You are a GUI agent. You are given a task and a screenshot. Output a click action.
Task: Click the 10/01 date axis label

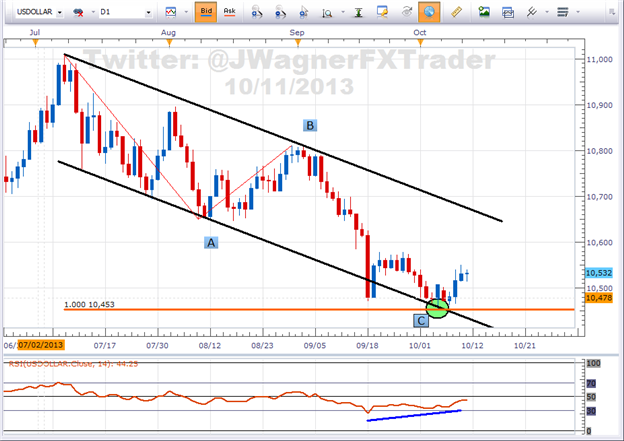click(420, 345)
